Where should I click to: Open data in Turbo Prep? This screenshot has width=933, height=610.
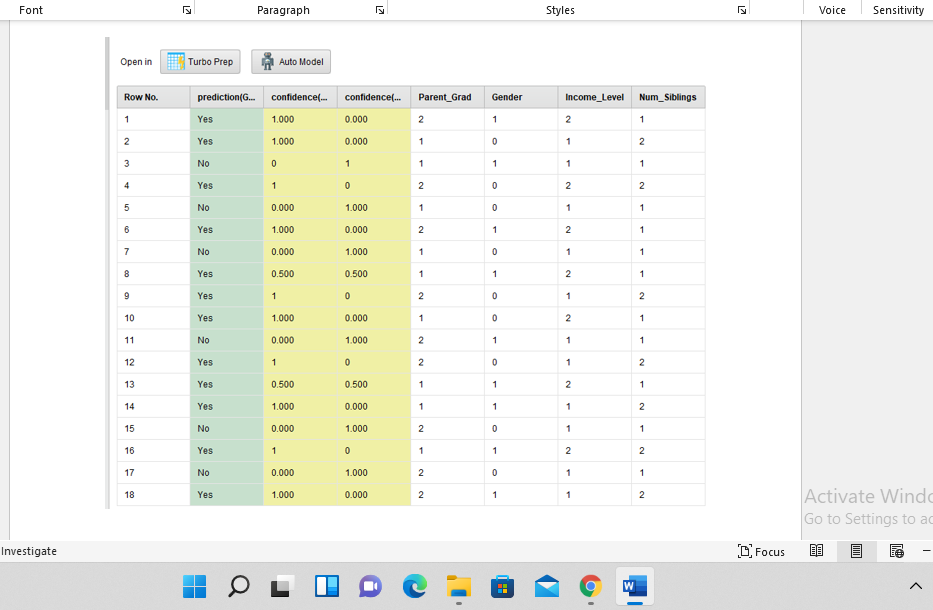(x=200, y=61)
